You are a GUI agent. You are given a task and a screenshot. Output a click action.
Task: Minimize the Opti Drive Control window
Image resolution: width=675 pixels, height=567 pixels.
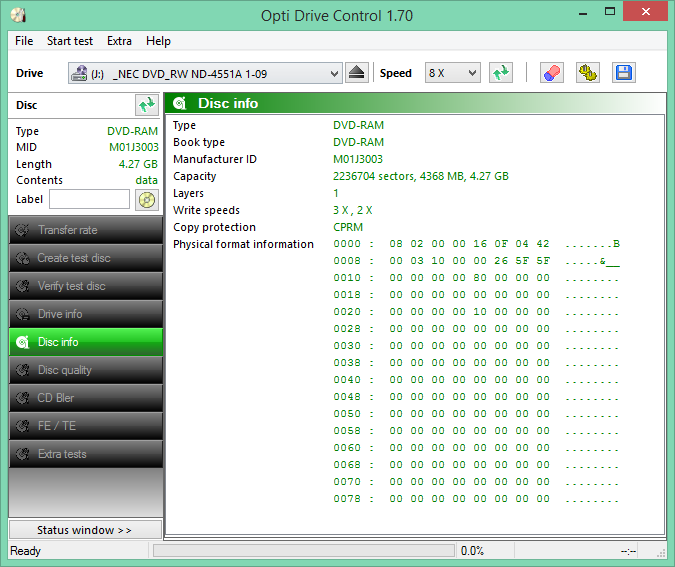tap(583, 13)
